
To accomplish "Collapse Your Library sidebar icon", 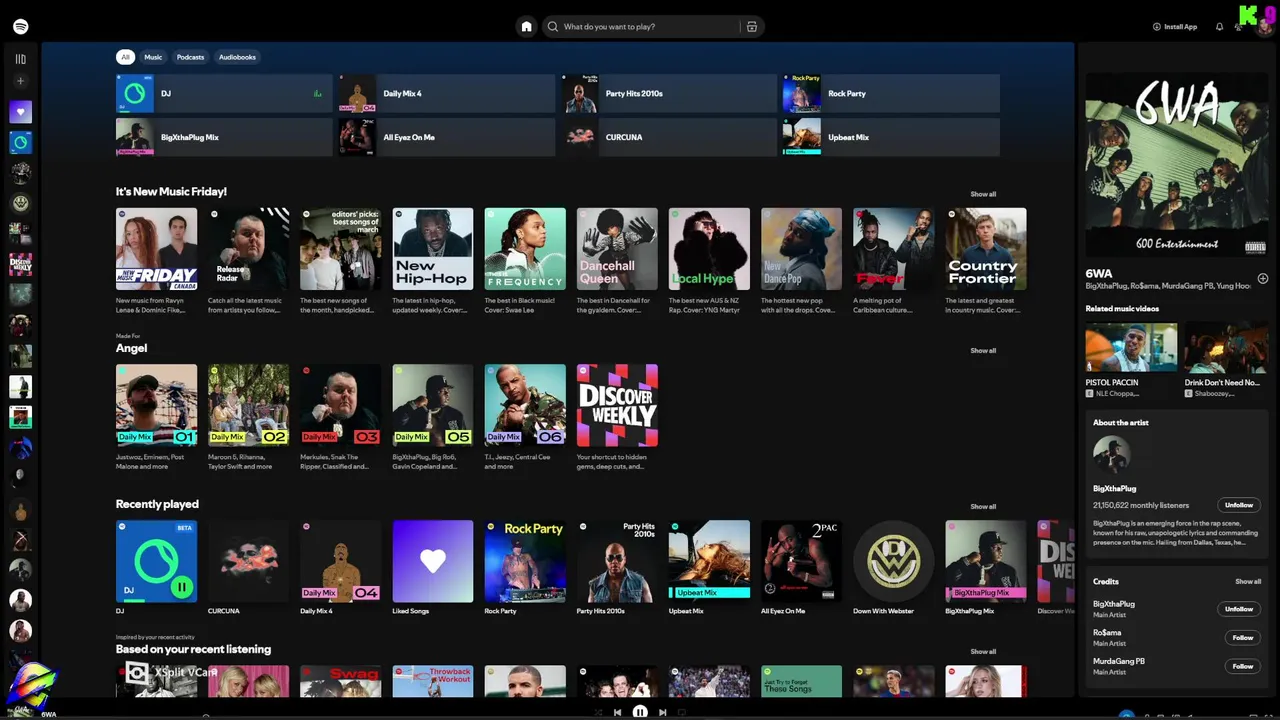I will pyautogui.click(x=20, y=59).
